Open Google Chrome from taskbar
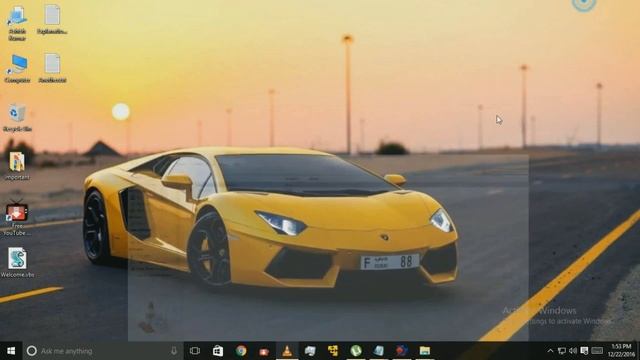The image size is (640, 360). (241, 351)
